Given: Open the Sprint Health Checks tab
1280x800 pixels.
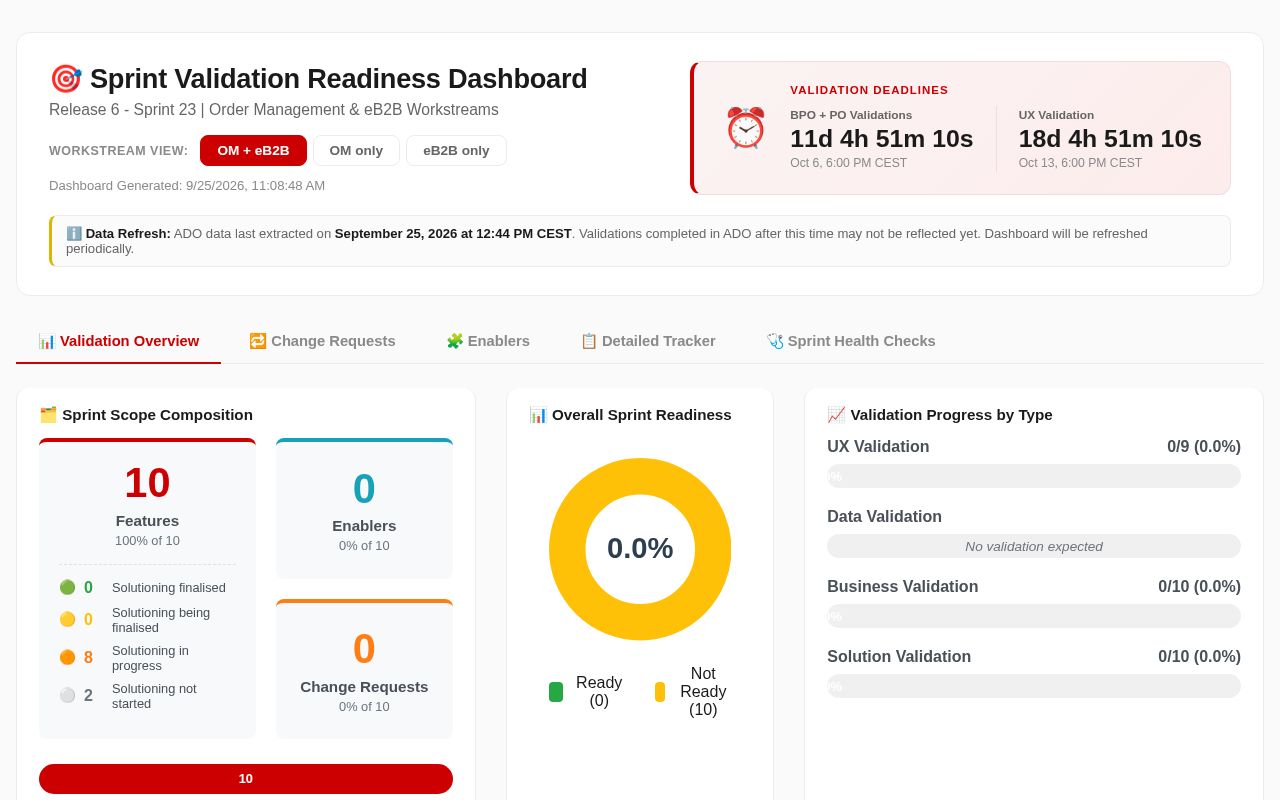Looking at the screenshot, I should 851,341.
